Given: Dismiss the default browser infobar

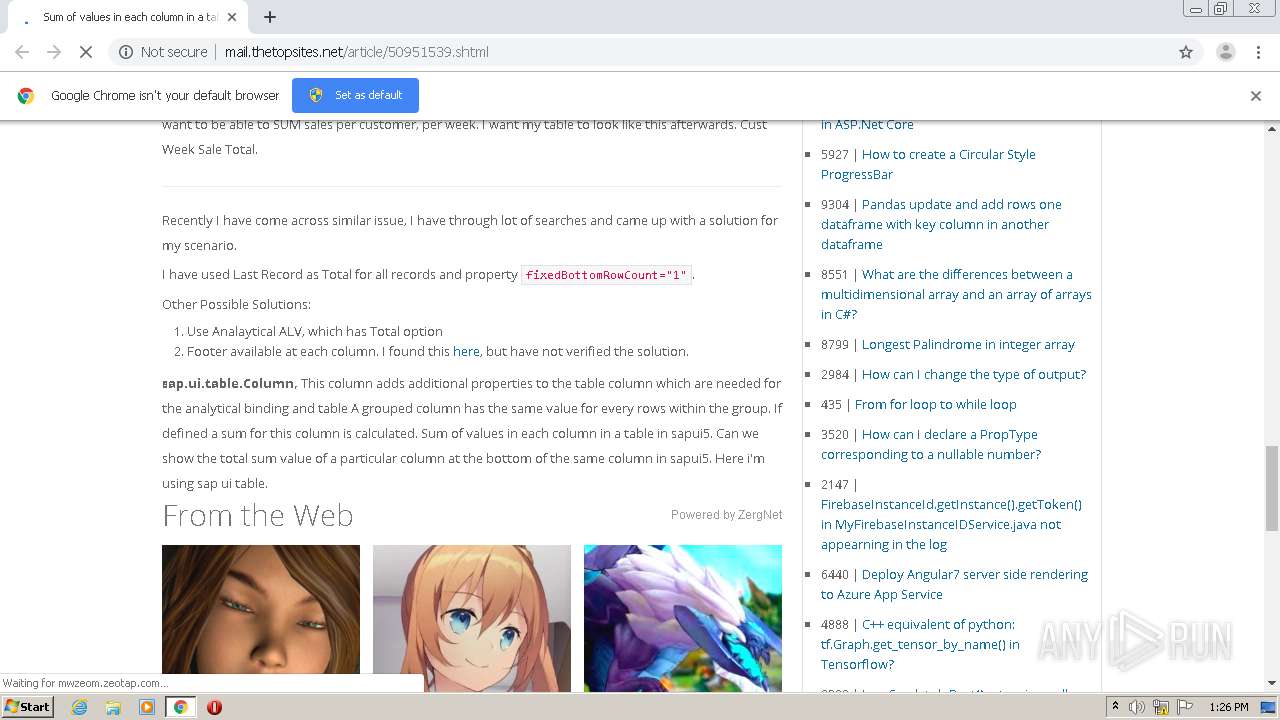Looking at the screenshot, I should click(x=1256, y=96).
